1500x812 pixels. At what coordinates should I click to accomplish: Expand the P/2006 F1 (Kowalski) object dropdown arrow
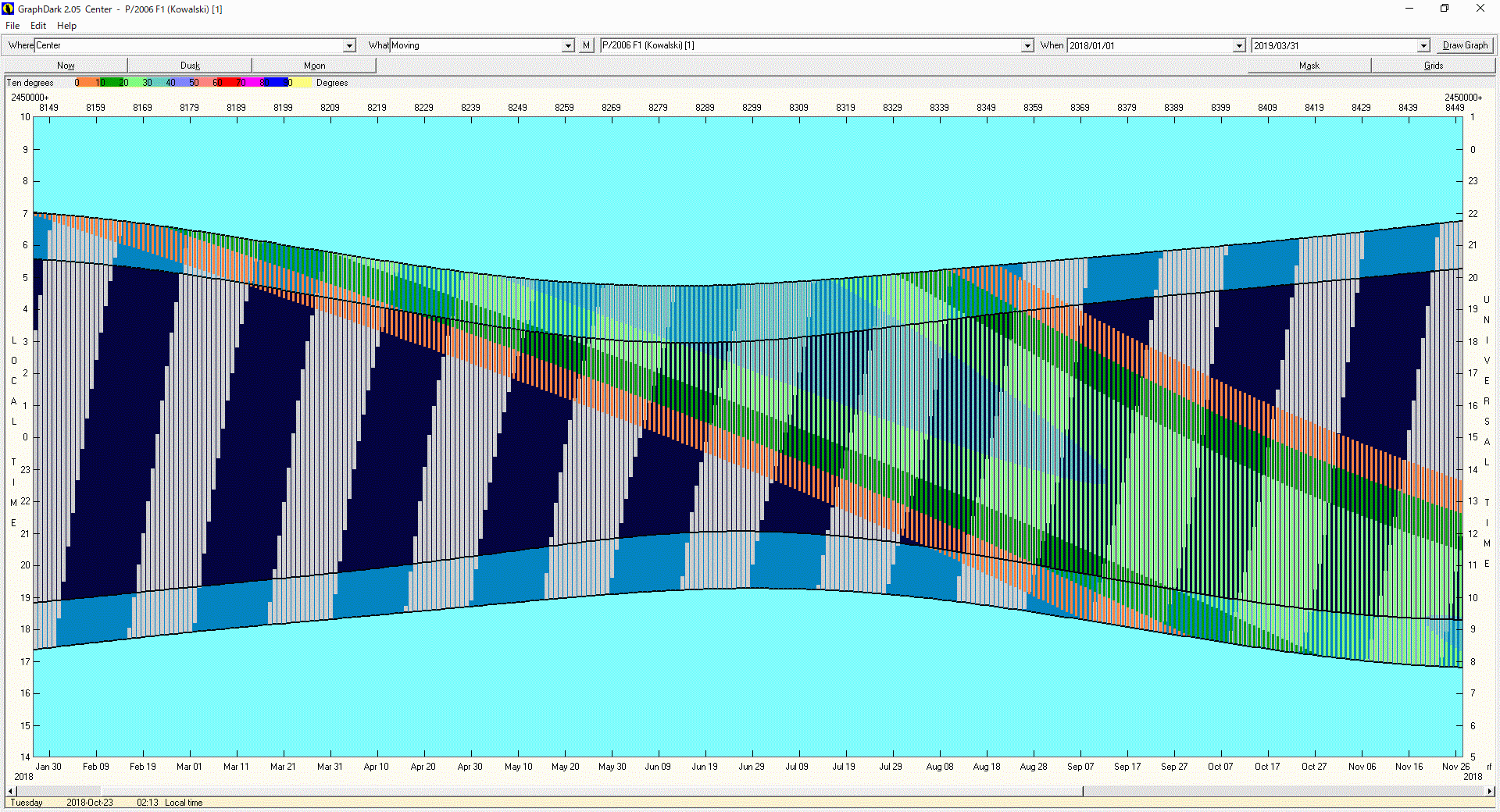pyautogui.click(x=1028, y=46)
